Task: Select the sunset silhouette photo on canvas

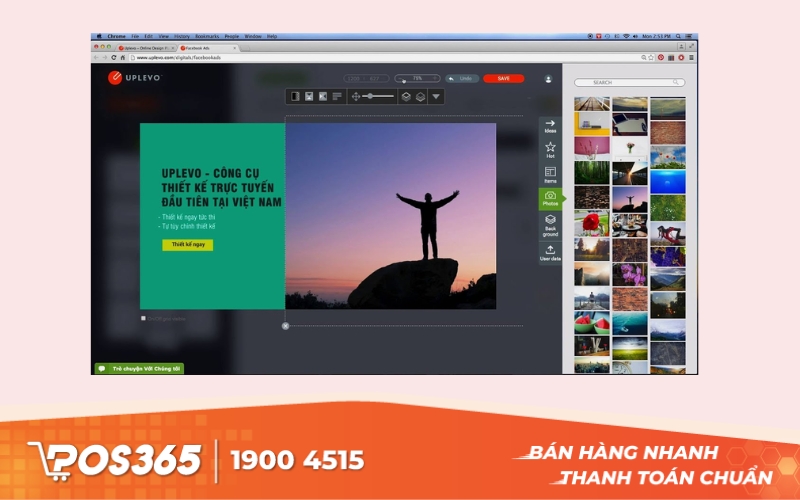Action: click(390, 216)
